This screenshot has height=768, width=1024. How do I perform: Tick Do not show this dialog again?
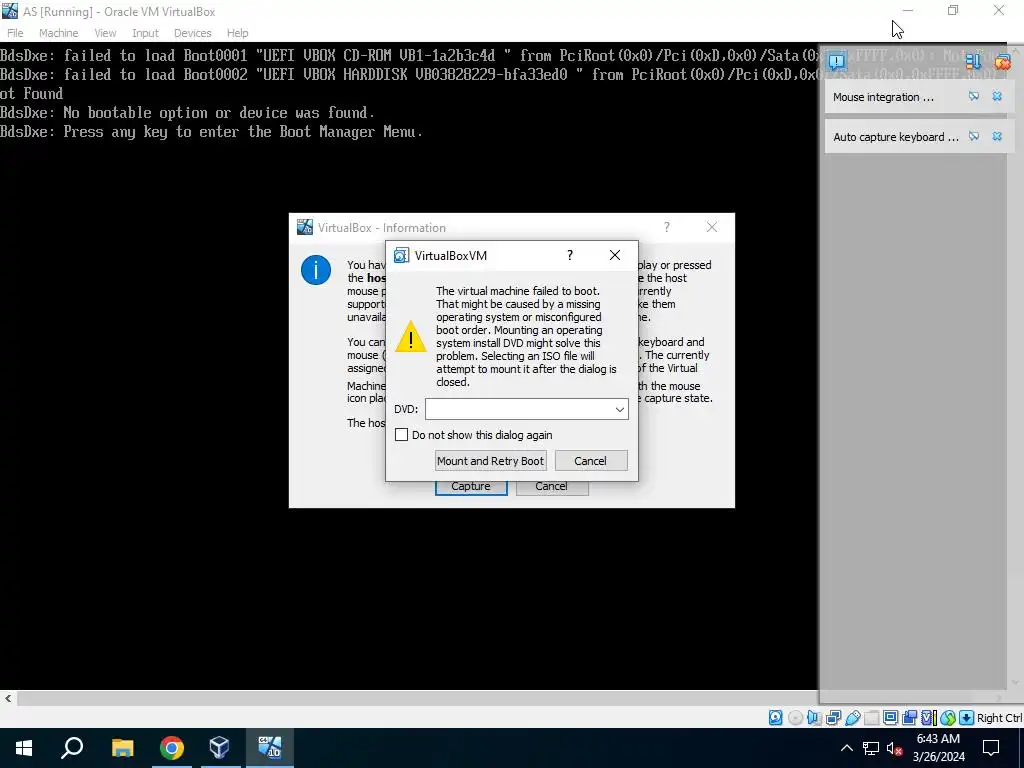pos(402,435)
